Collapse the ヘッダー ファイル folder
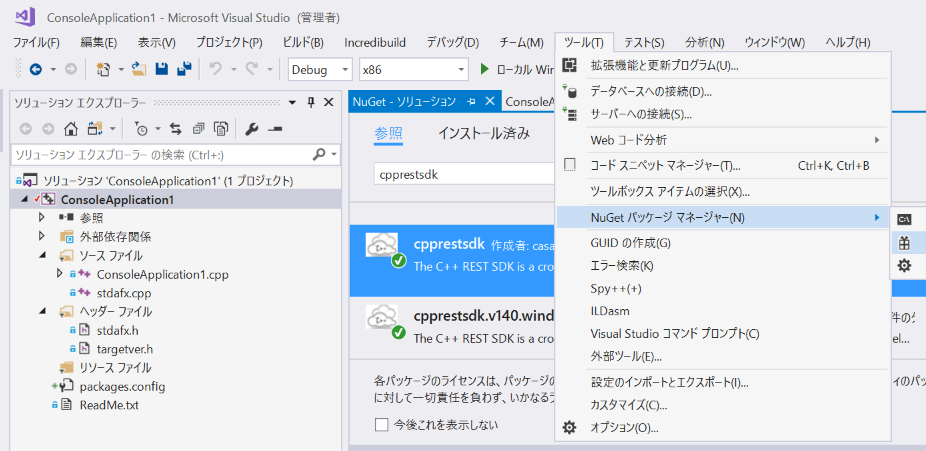 pos(42,311)
